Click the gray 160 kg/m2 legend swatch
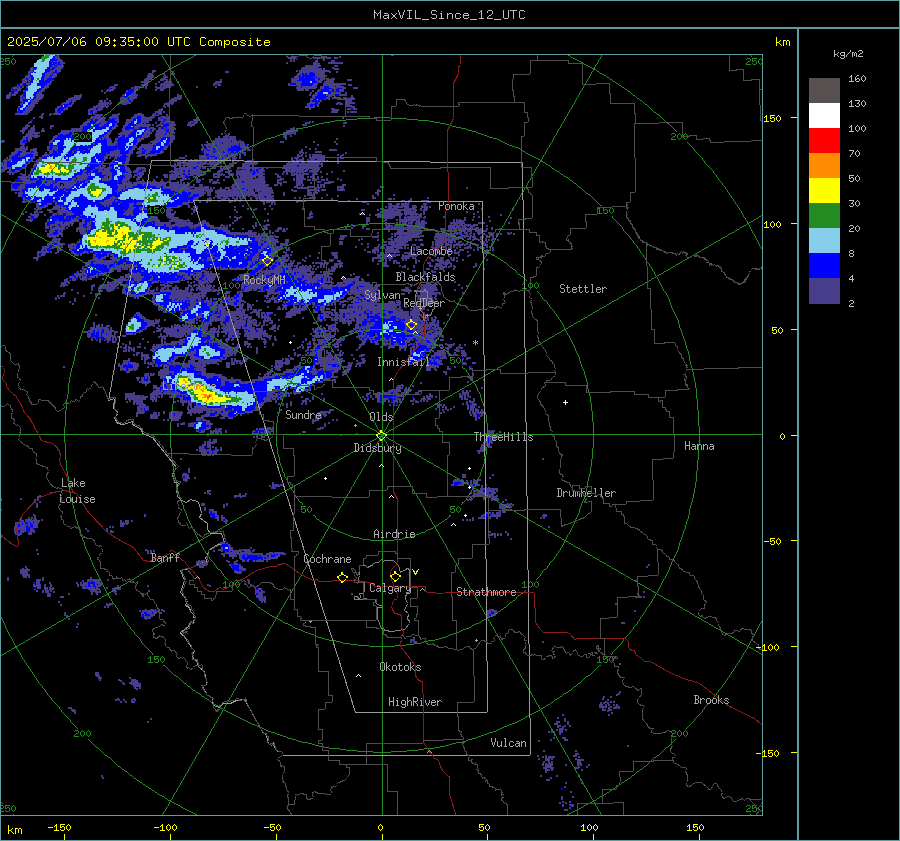Image resolution: width=900 pixels, height=841 pixels. point(824,91)
